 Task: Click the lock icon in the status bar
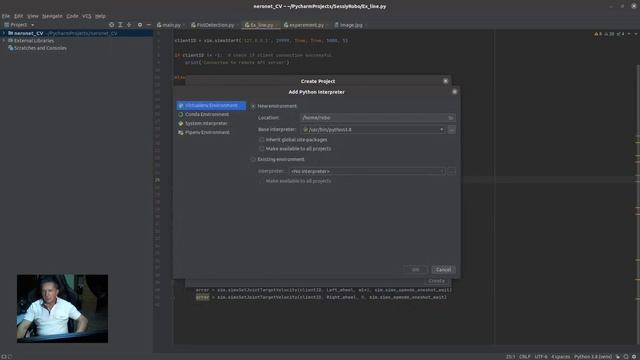click(x=618, y=356)
